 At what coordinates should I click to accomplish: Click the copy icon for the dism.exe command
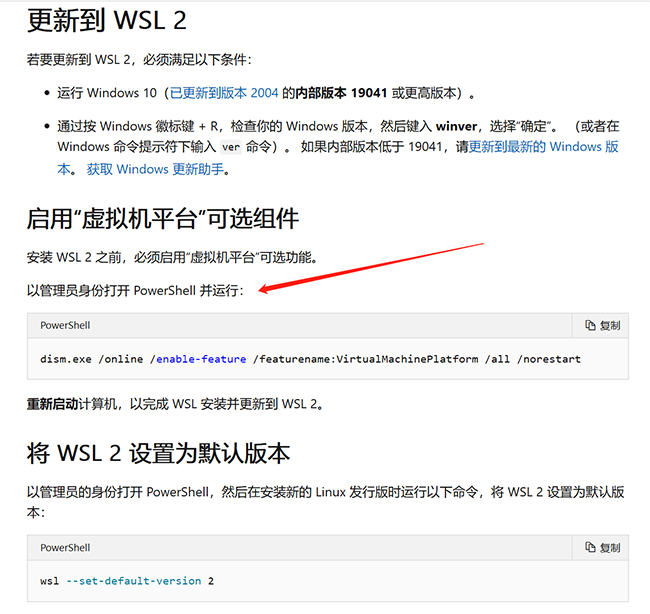tap(590, 325)
